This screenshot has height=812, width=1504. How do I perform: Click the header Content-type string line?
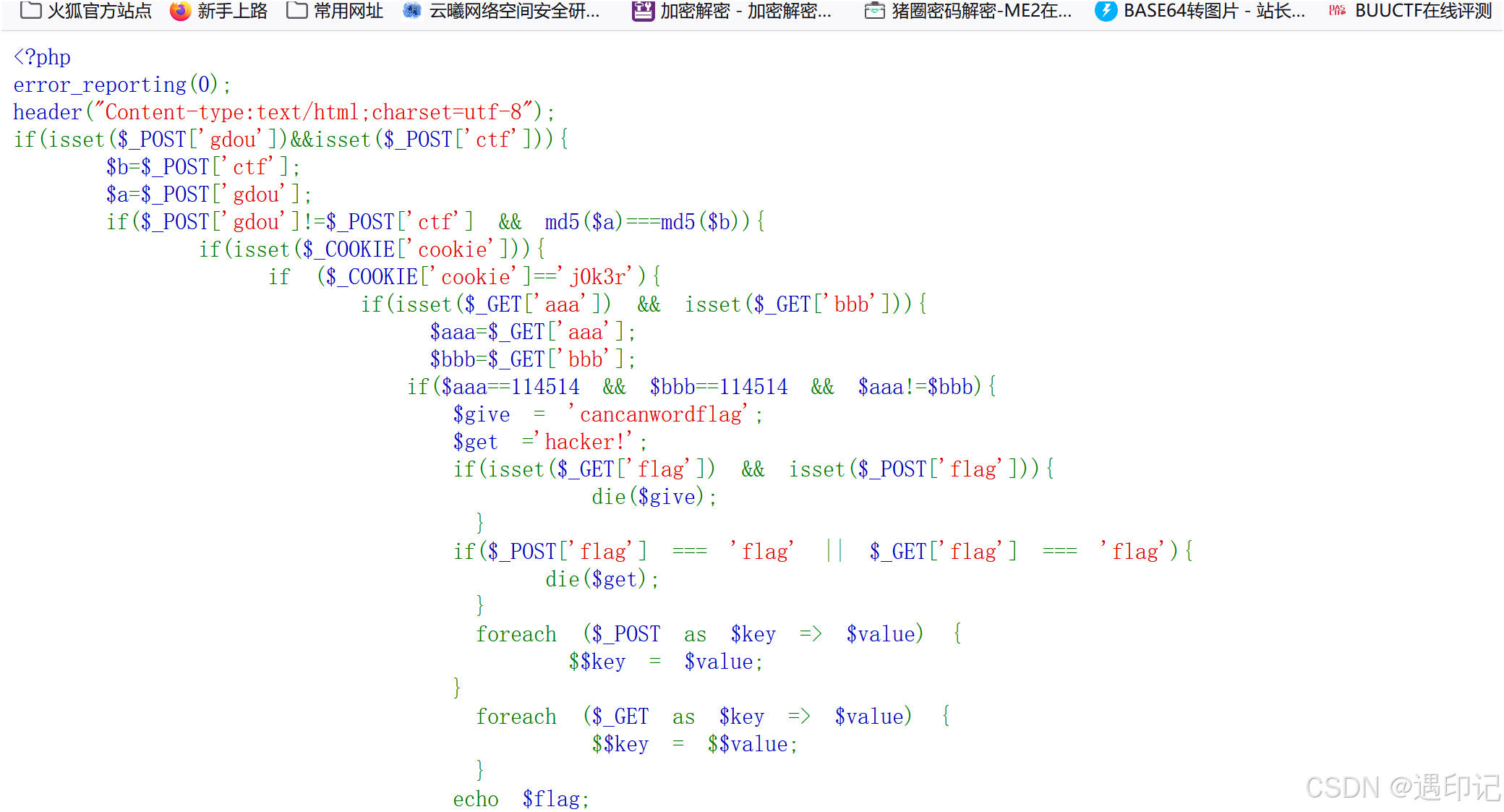tap(283, 112)
